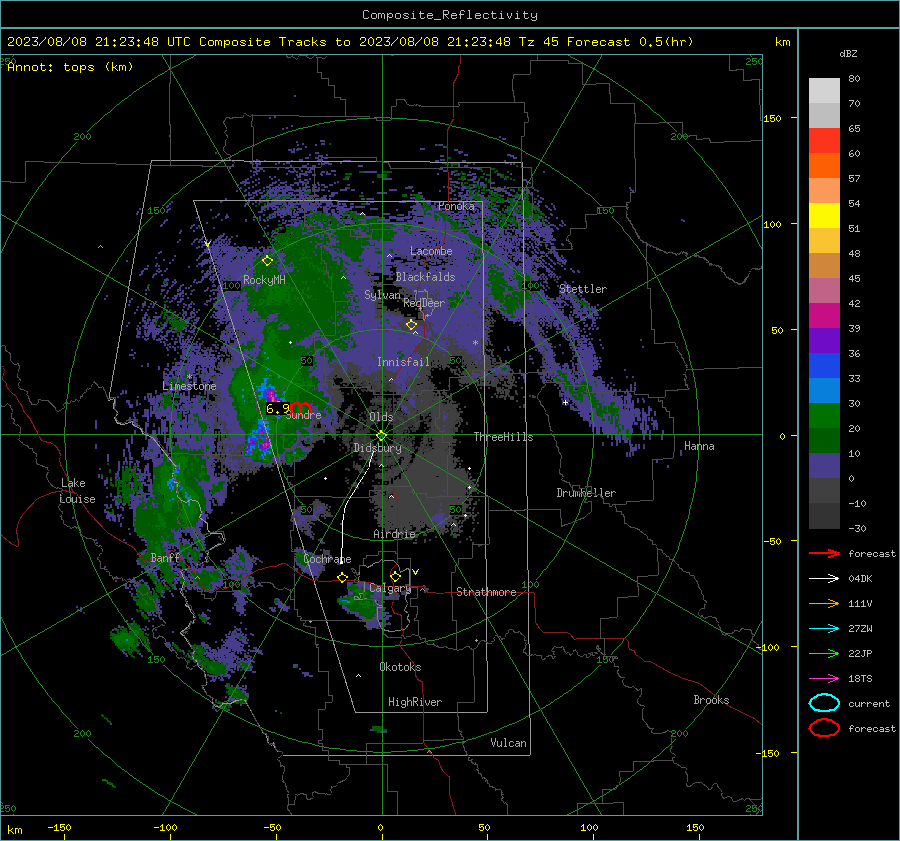Click the red forecast arrow in legend
The image size is (900, 841).
pyautogui.click(x=824, y=553)
